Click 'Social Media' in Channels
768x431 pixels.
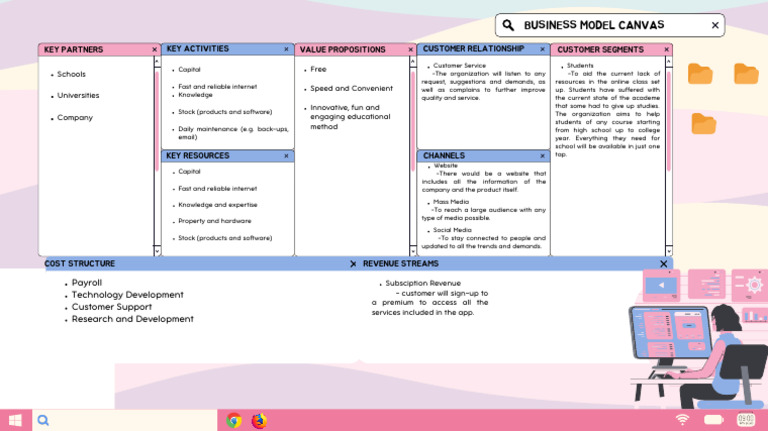coord(452,230)
